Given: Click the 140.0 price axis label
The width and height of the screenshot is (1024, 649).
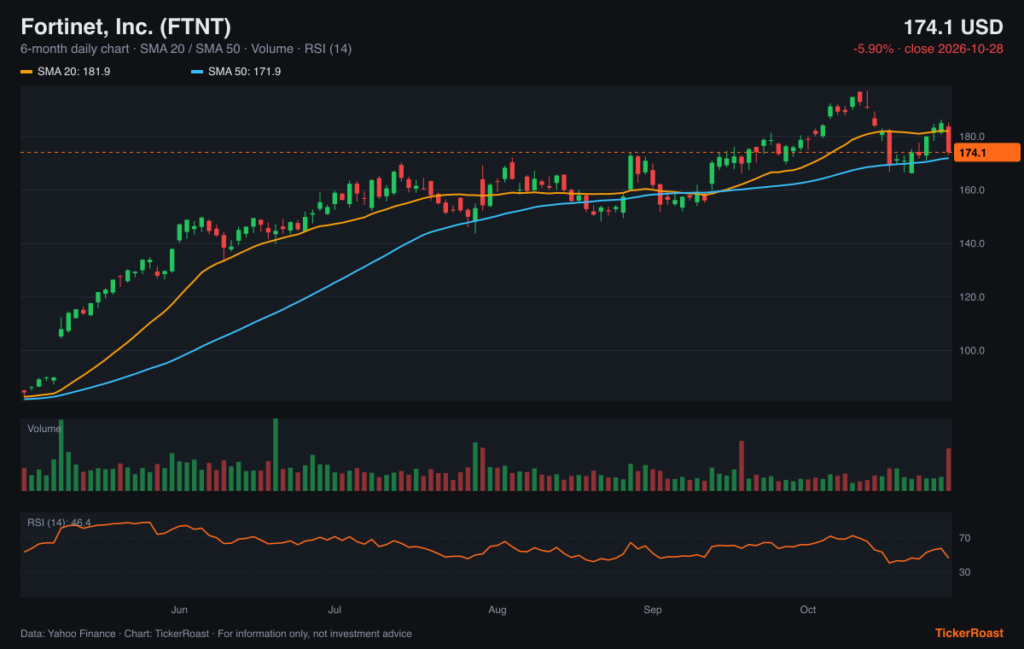Looking at the screenshot, I should tap(972, 244).
